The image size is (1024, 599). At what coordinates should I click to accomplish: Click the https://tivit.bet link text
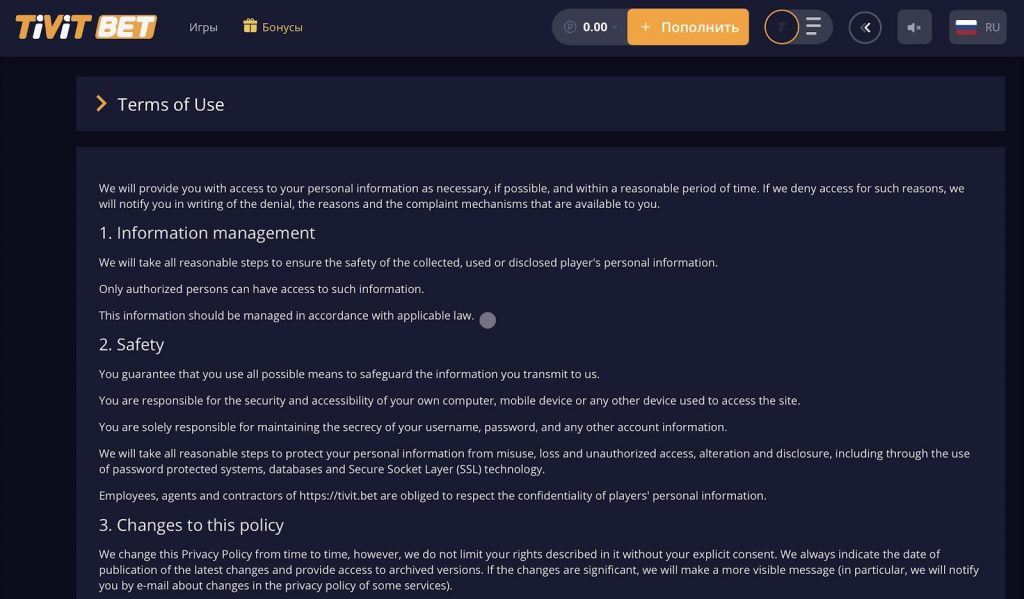point(338,496)
